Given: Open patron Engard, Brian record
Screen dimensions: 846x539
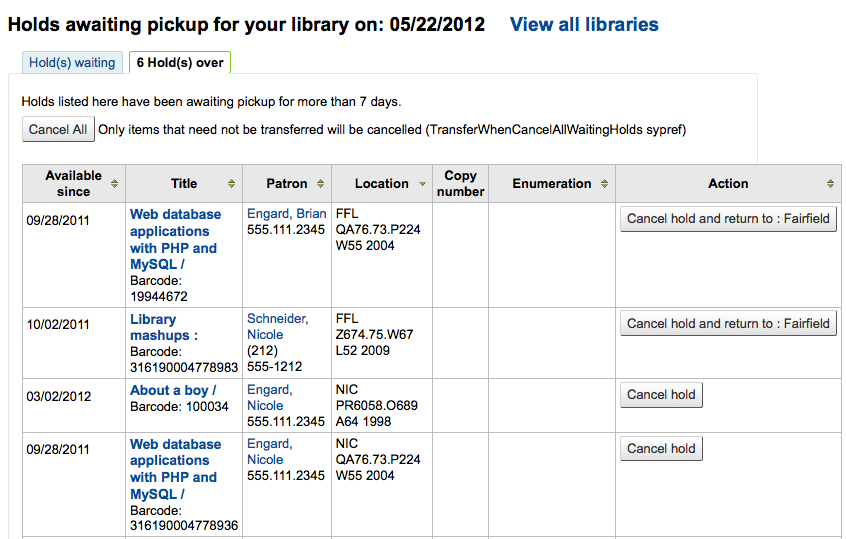Looking at the screenshot, I should (286, 214).
